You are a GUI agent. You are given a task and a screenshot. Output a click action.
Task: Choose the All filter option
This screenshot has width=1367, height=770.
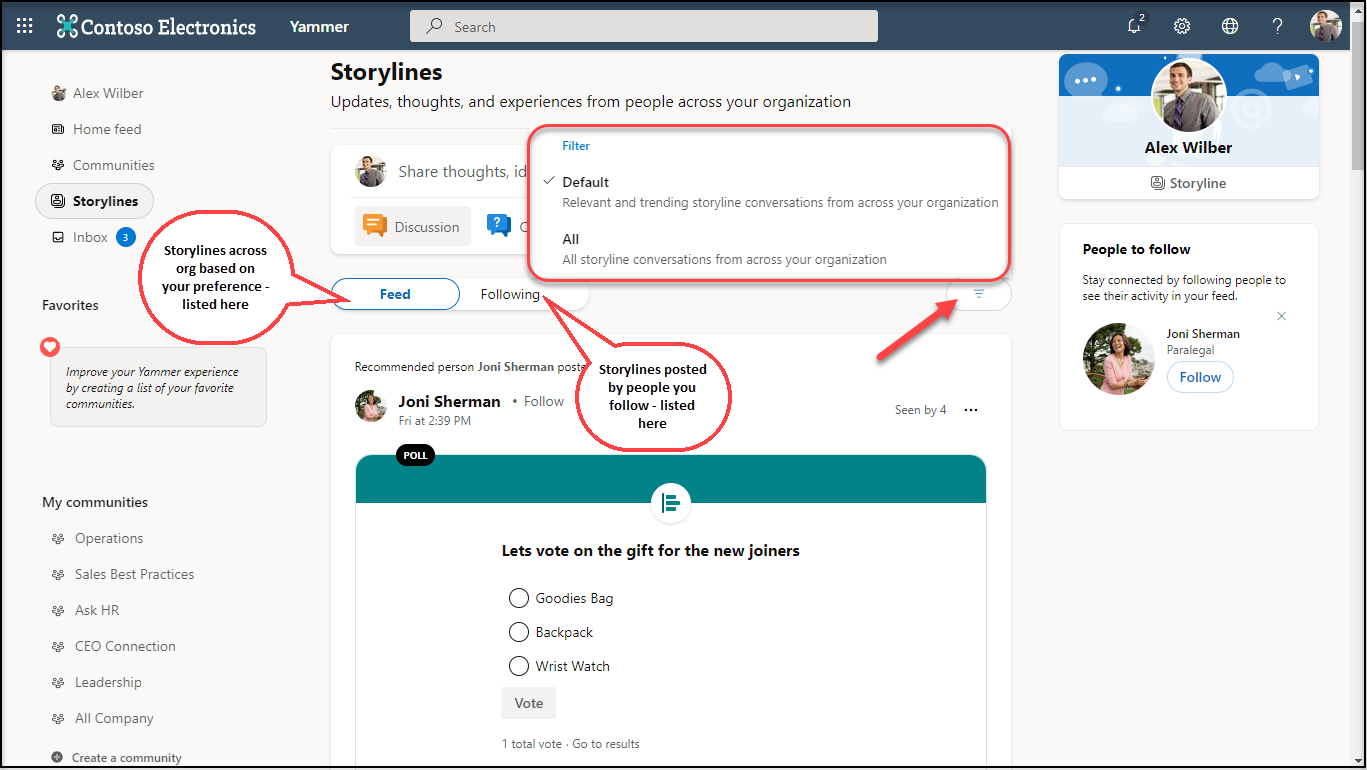[x=571, y=240]
